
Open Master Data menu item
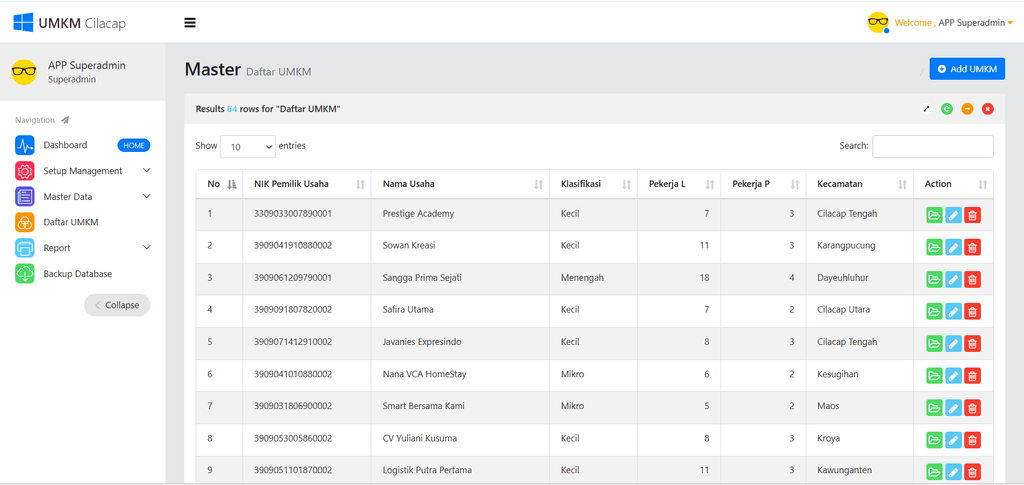[x=68, y=196]
